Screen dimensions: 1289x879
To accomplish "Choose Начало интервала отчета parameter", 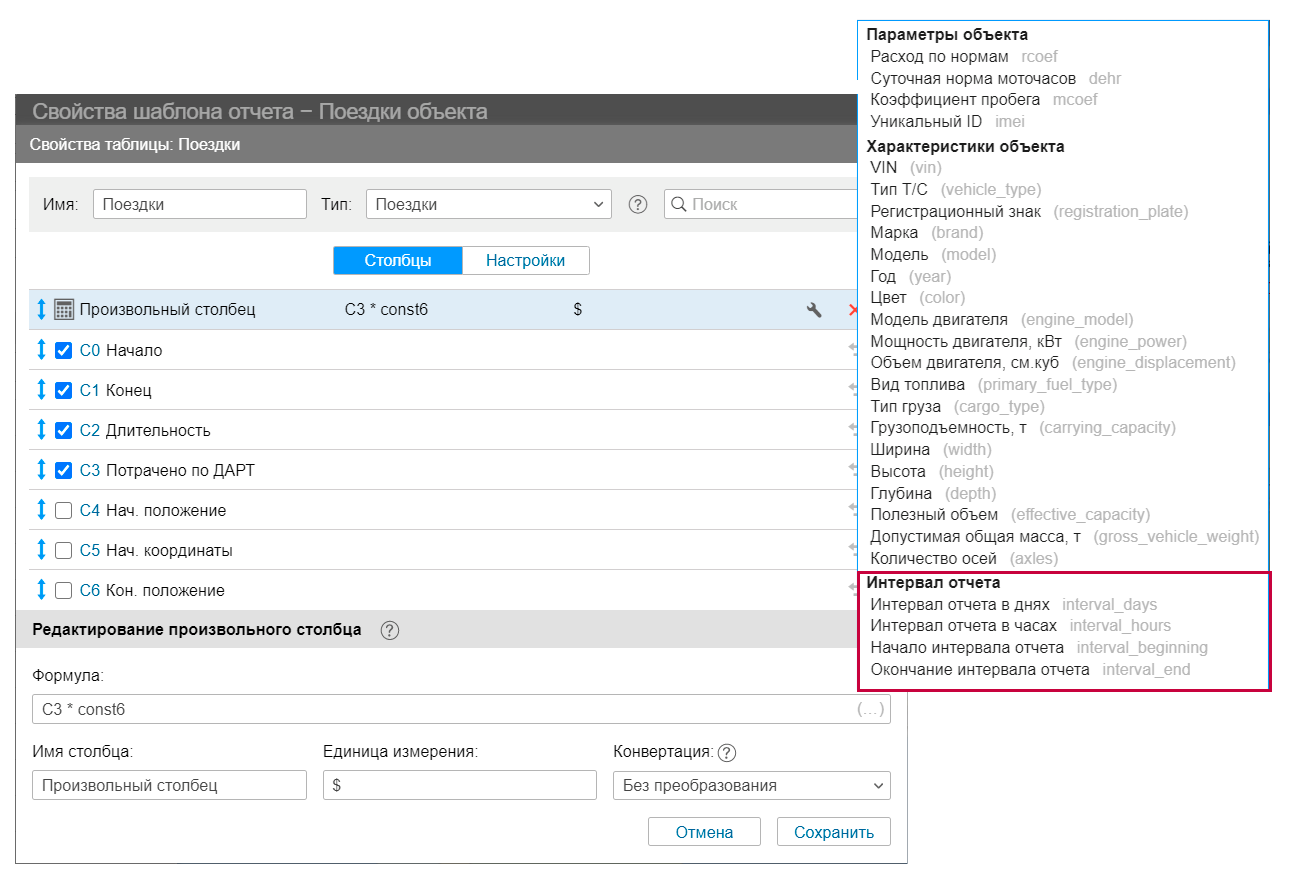I will pos(967,648).
